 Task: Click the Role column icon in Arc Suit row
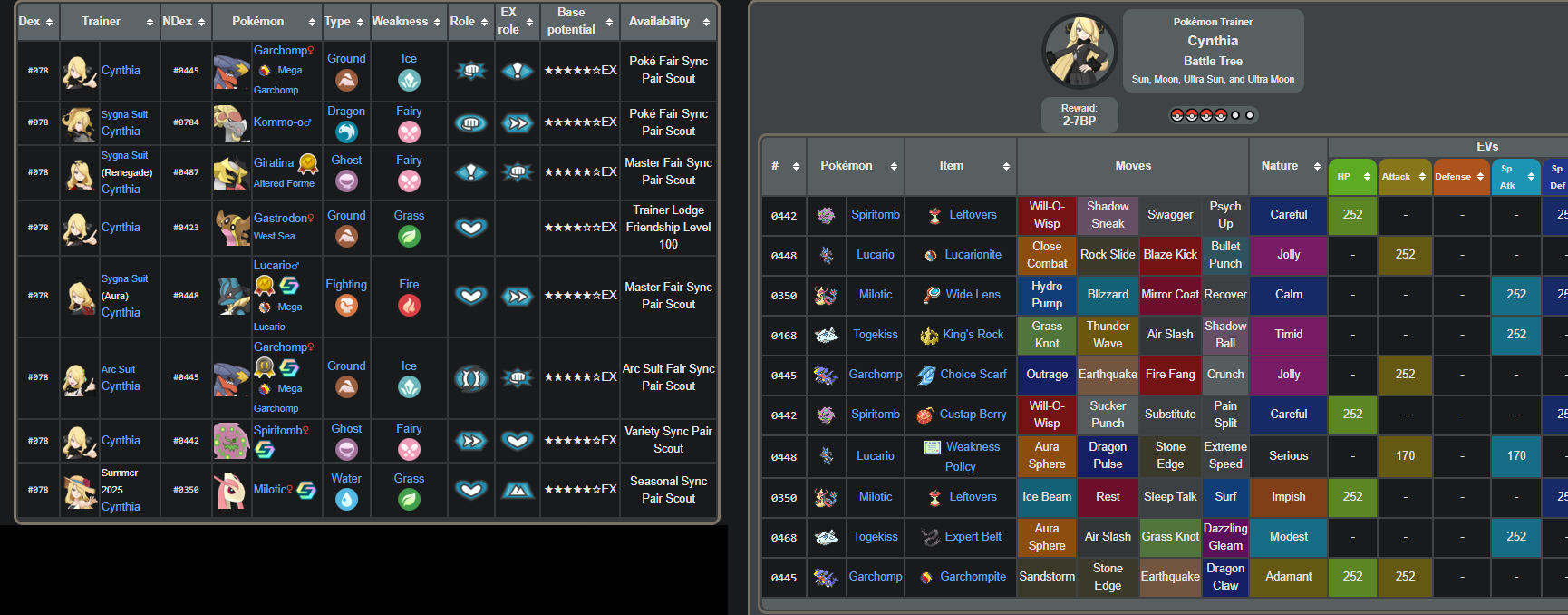tap(470, 377)
